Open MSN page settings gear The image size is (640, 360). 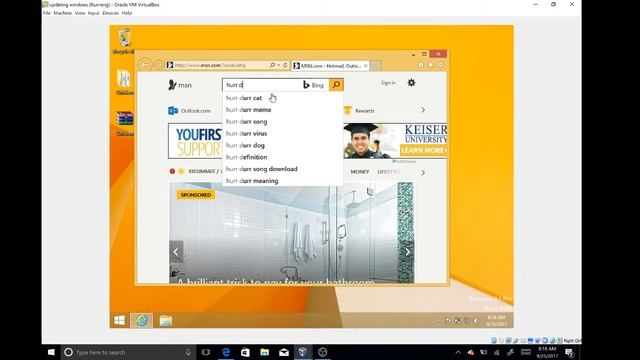click(x=411, y=83)
